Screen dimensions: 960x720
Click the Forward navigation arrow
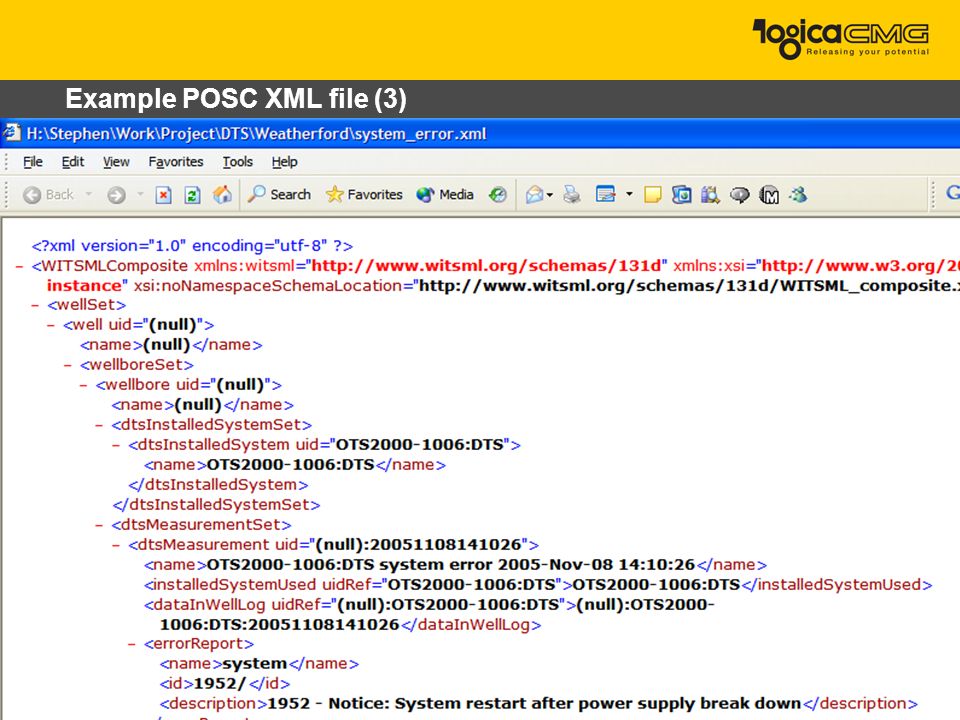point(116,195)
